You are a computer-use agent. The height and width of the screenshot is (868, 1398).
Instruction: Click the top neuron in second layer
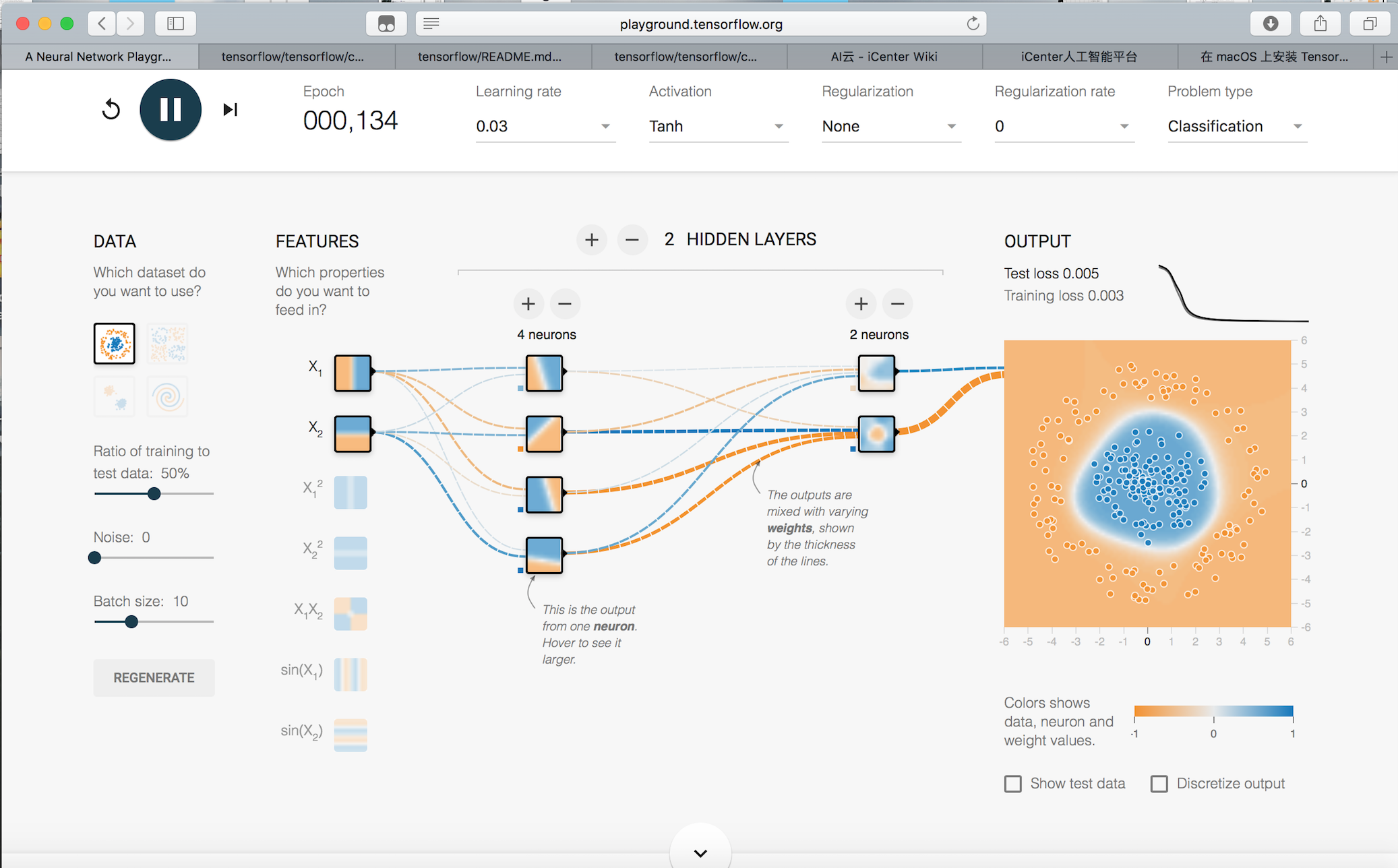pos(876,373)
